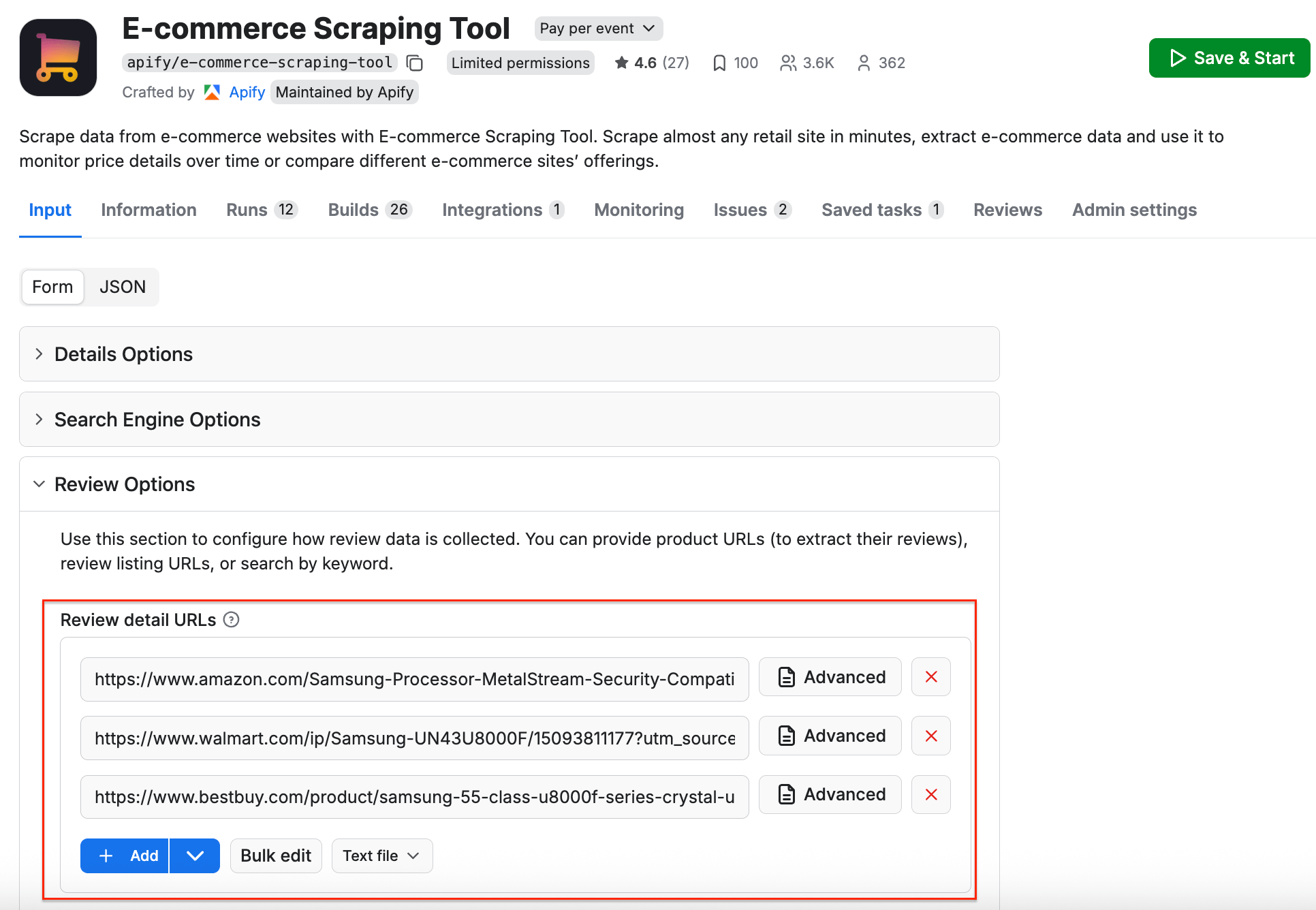Image resolution: width=1316 pixels, height=910 pixels.
Task: Switch to the Monitoring tab
Action: pyautogui.click(x=638, y=210)
